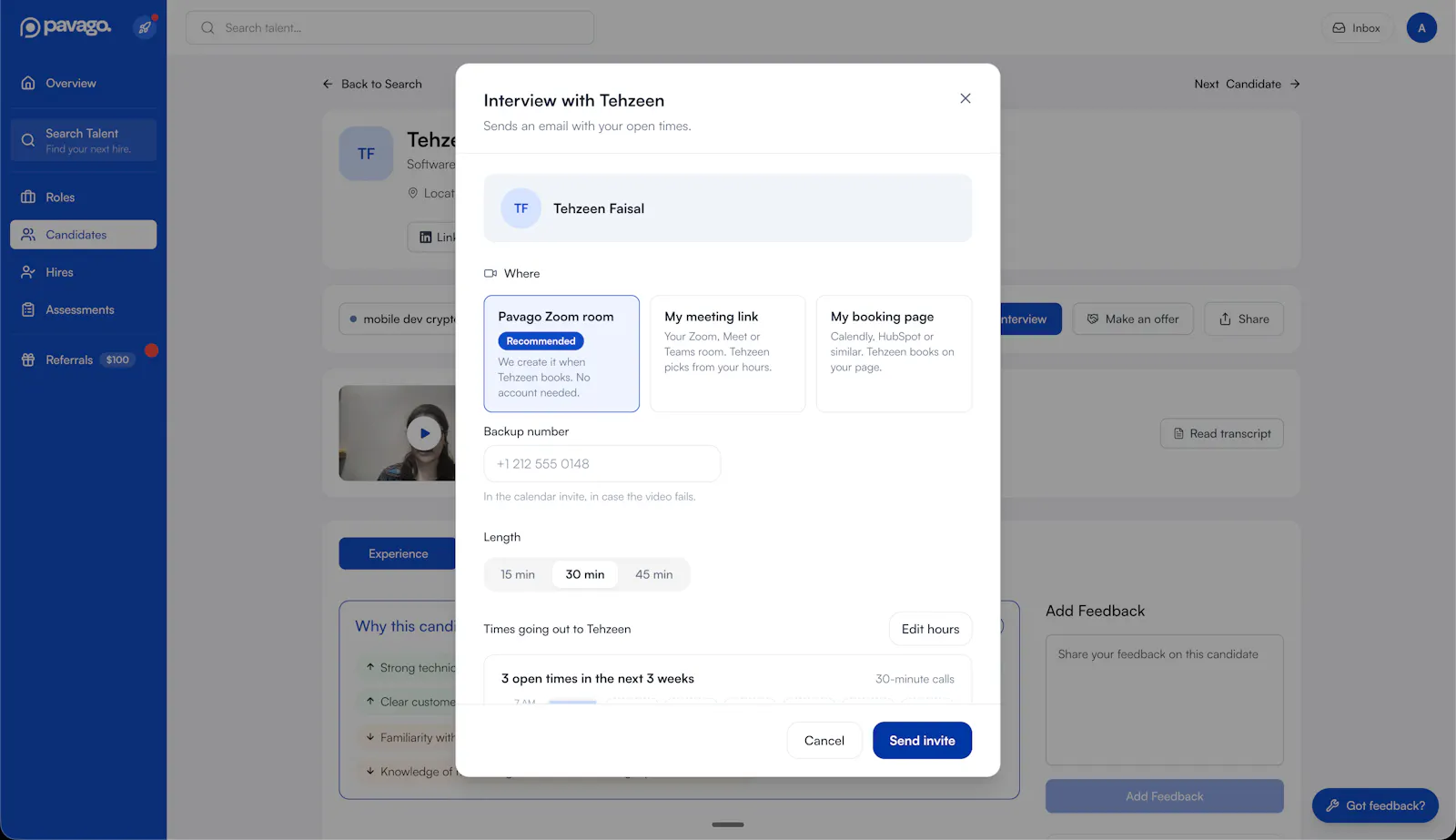Click the Share button
This screenshot has height=840, width=1456.
[1244, 319]
